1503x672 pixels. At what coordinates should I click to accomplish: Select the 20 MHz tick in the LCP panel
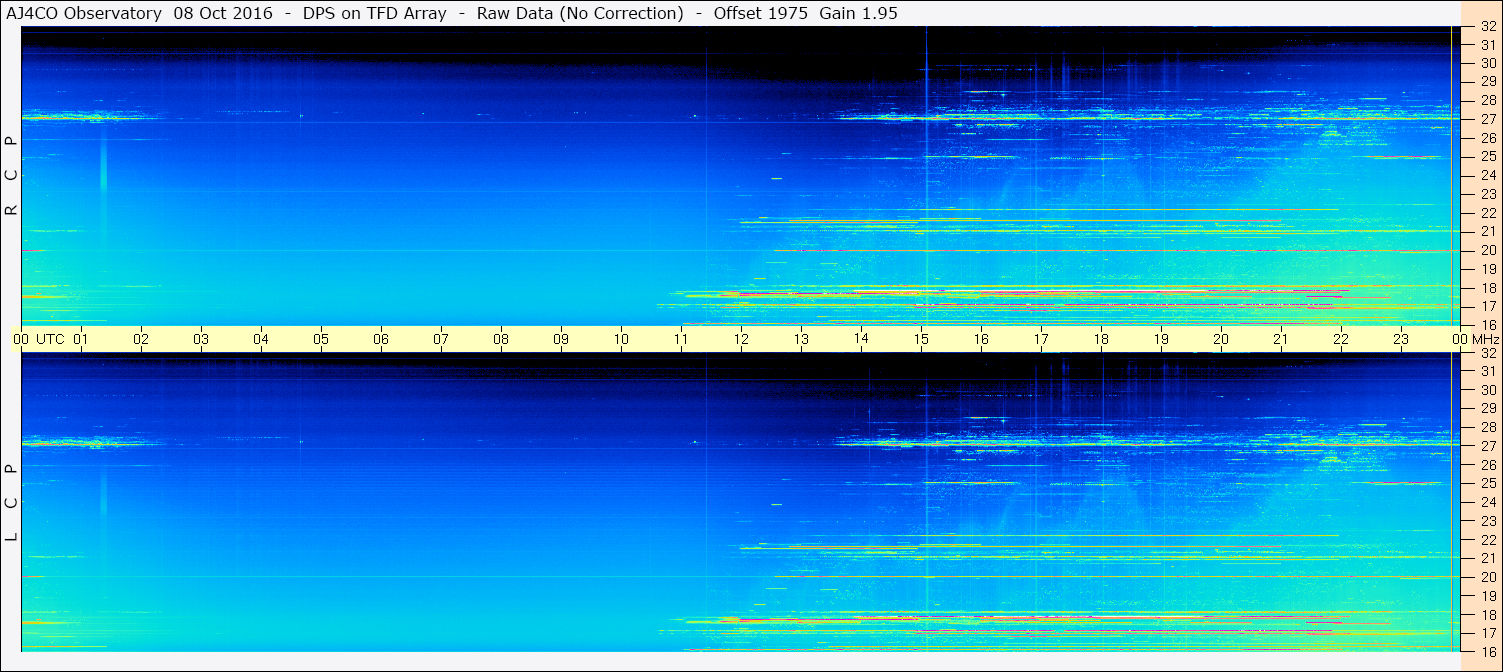tap(1488, 577)
